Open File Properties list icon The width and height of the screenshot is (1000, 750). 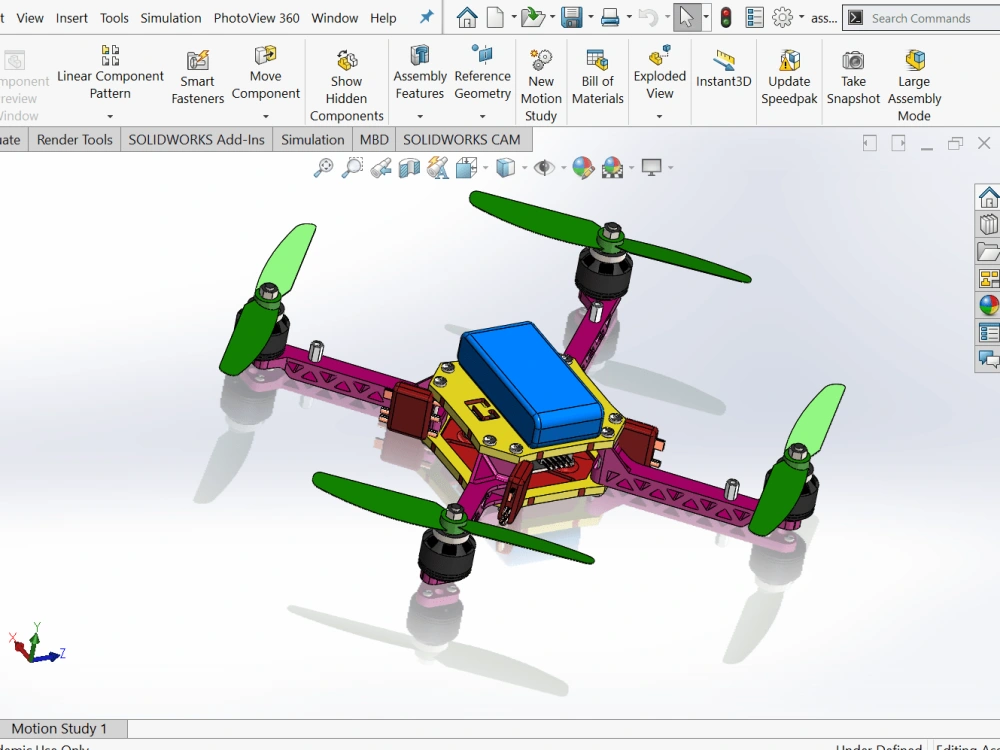tap(754, 17)
